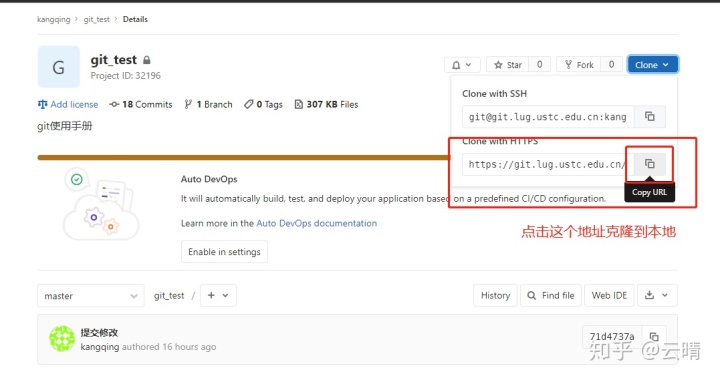
Task: Open kangqing author name in commit row
Action: coord(100,347)
